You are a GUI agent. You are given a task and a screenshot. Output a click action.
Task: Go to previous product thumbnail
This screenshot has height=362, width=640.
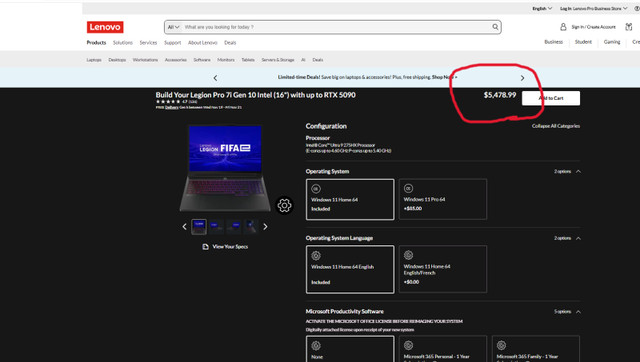[x=184, y=227]
